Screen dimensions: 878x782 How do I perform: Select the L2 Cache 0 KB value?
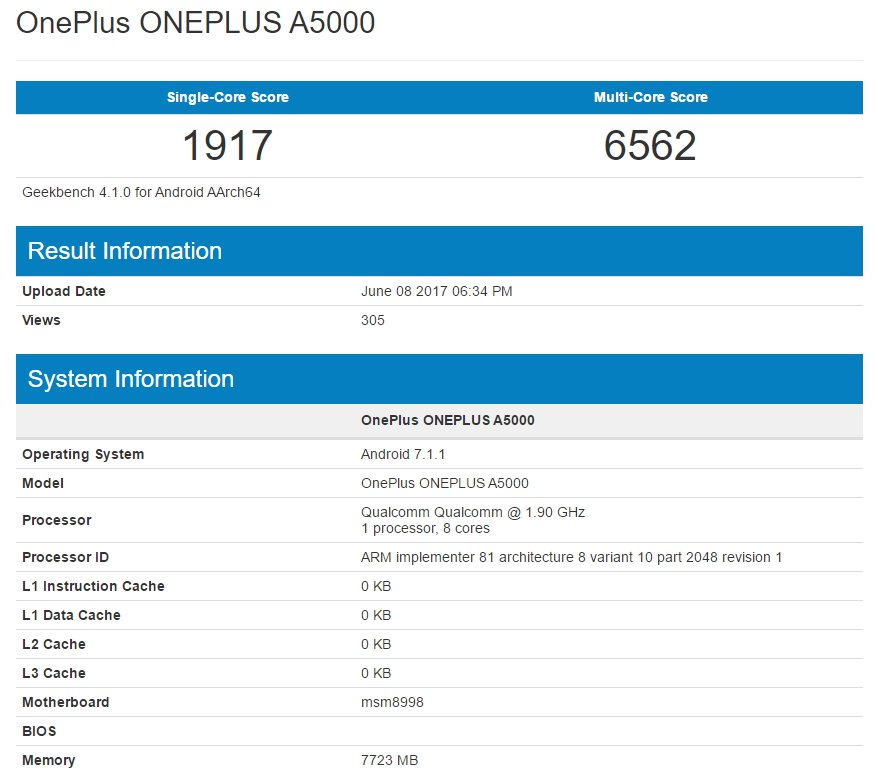(376, 645)
